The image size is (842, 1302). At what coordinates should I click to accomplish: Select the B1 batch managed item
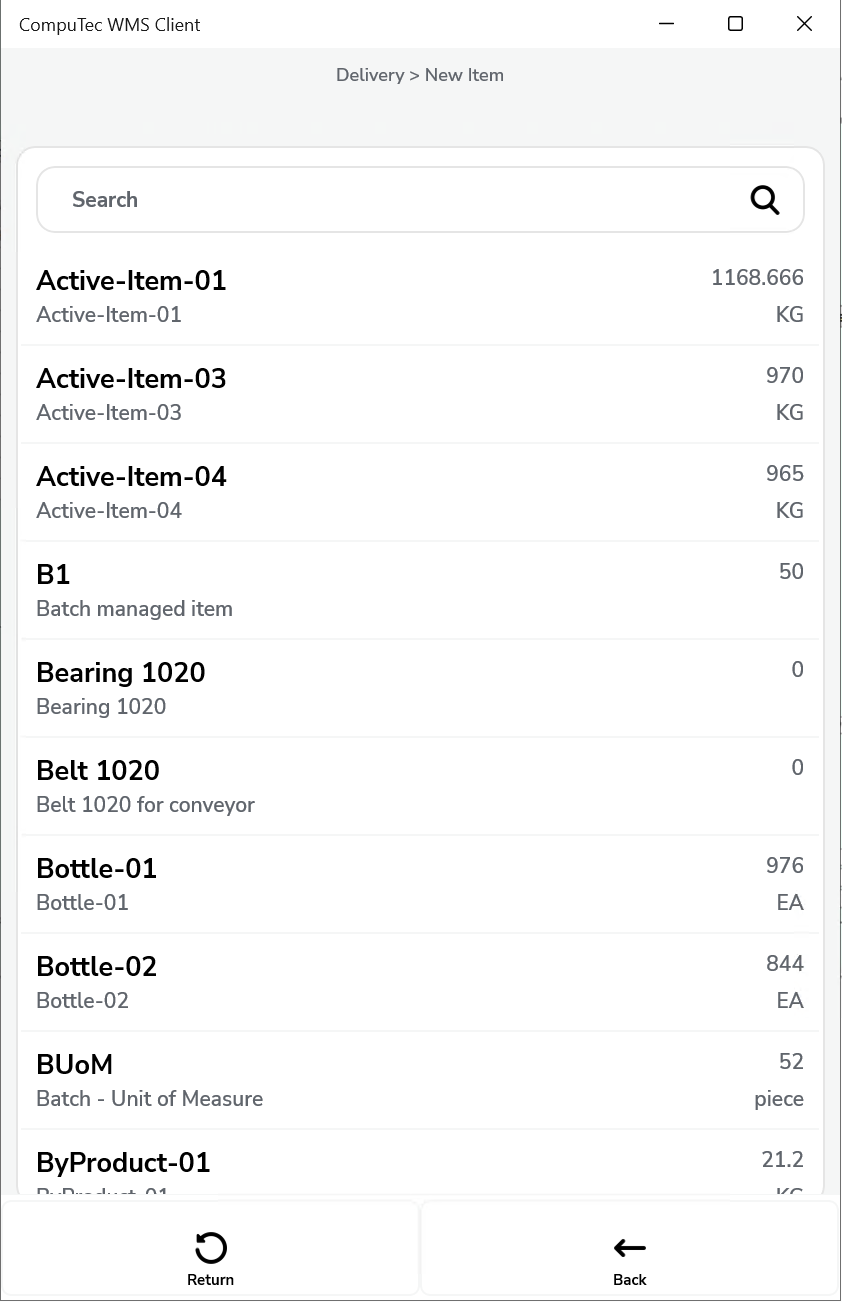click(x=420, y=590)
